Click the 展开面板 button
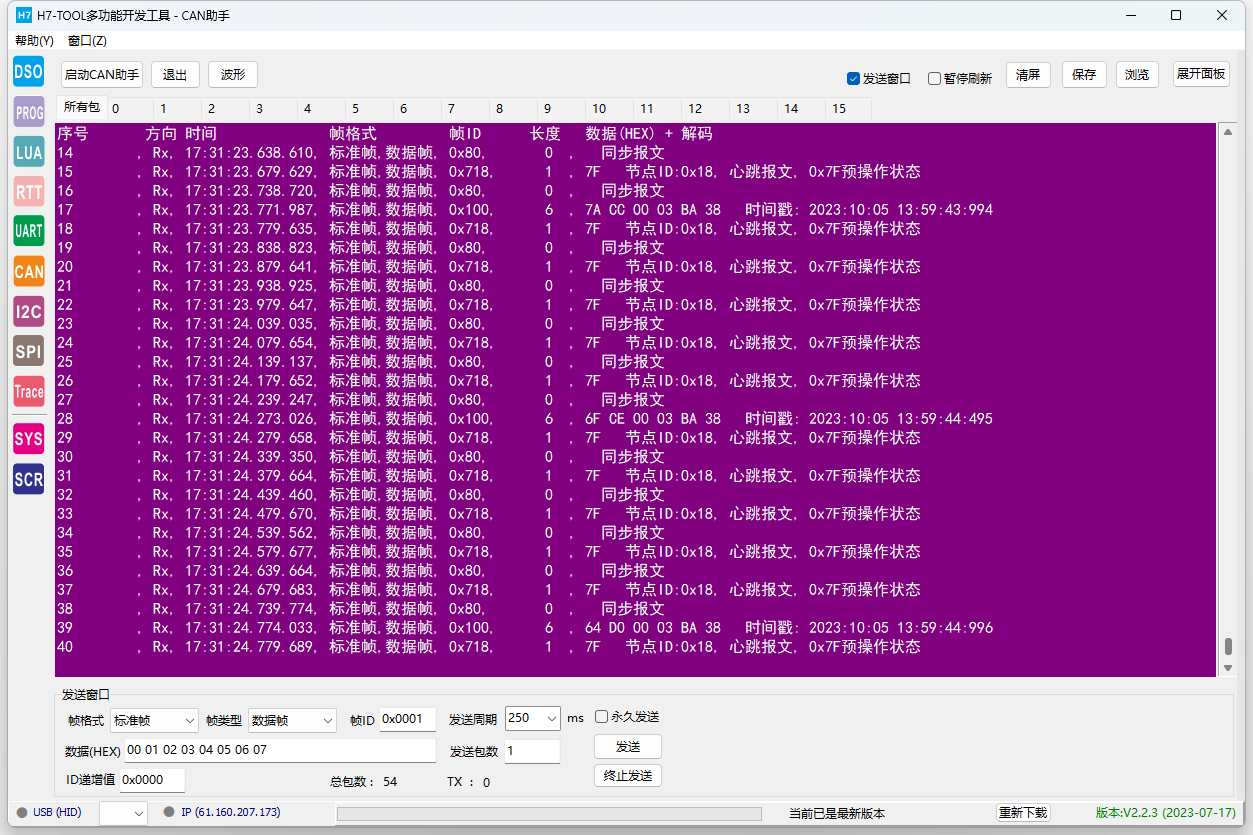Viewport: 1253px width, 835px height. click(x=1201, y=74)
